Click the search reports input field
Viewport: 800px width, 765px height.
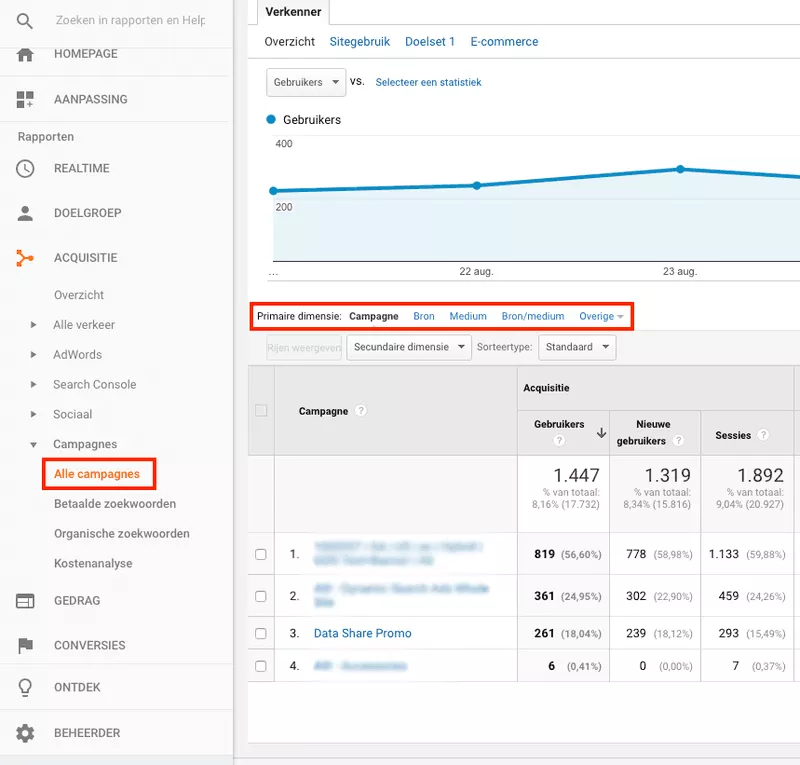point(130,20)
